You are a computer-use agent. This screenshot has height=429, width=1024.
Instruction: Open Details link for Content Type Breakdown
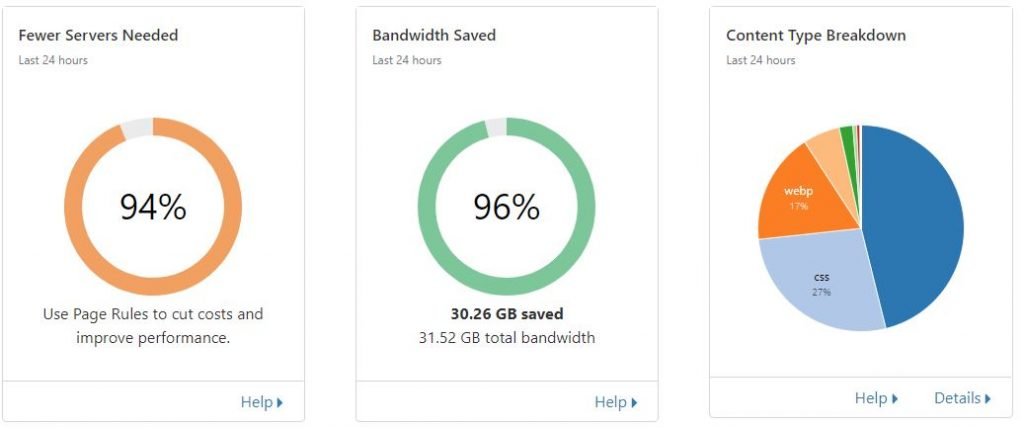(x=957, y=398)
